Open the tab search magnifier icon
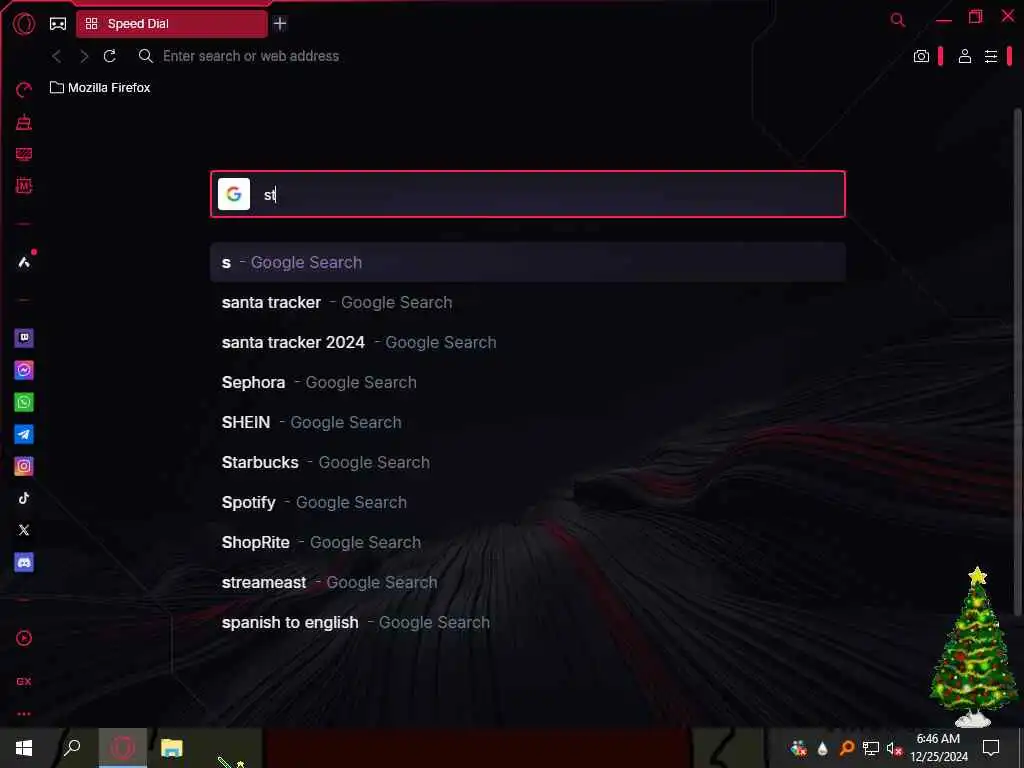 click(x=898, y=20)
